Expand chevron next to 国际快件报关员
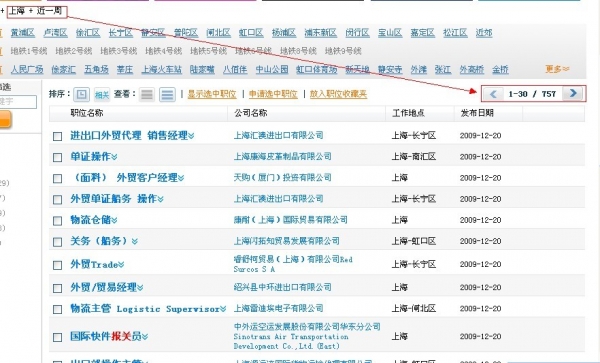 [x=145, y=337]
